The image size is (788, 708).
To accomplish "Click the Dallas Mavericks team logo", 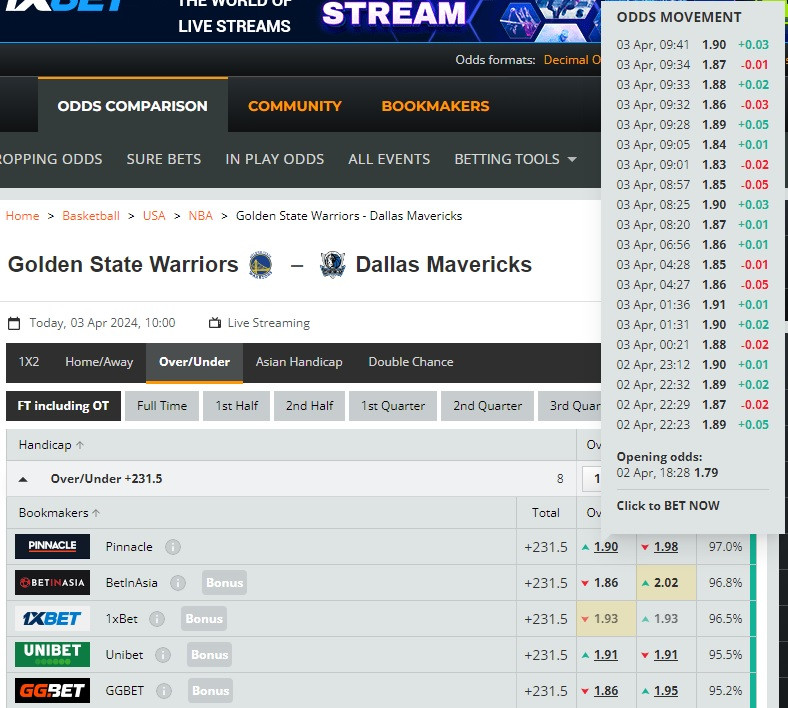I will pyautogui.click(x=332, y=265).
